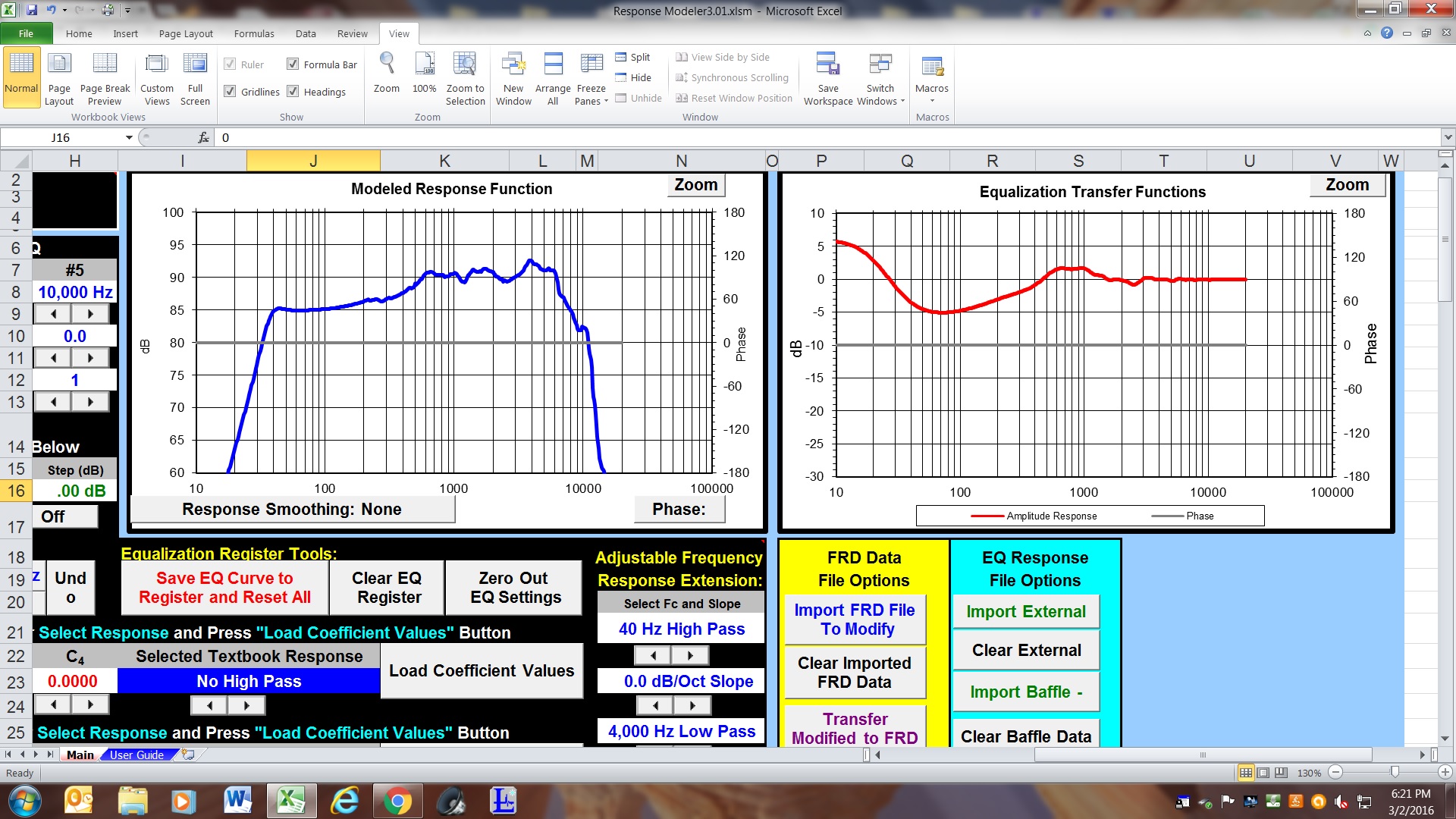Click Clear Imported FRD Data
The image size is (1456, 819).
pos(855,672)
